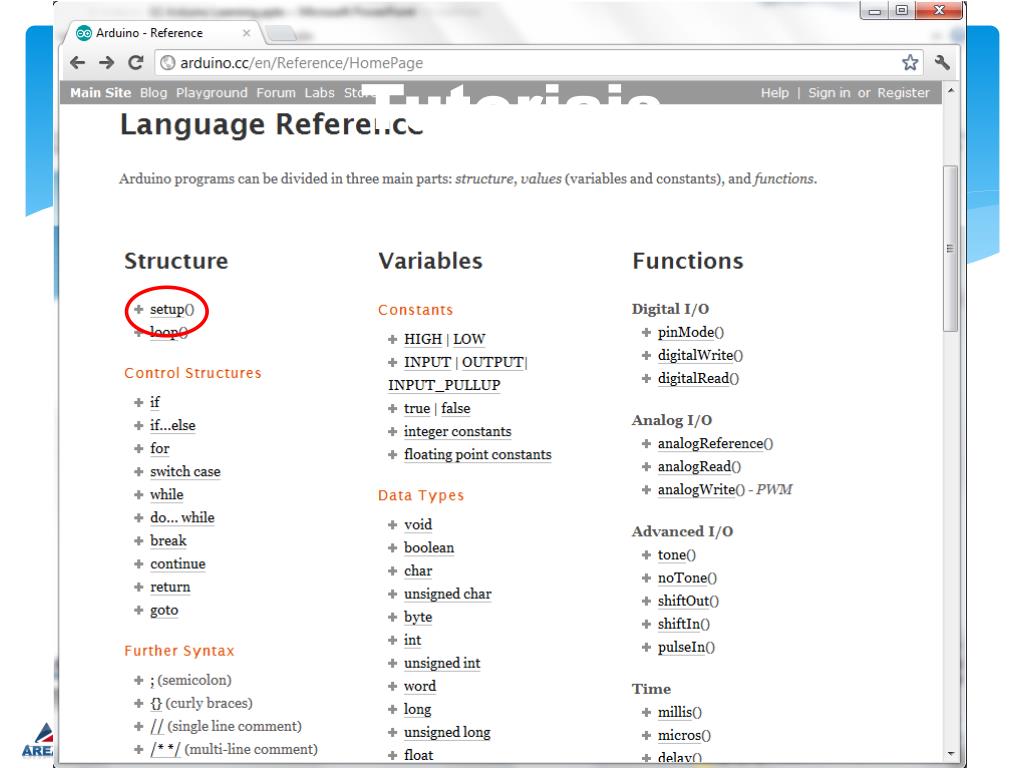Click the Register link

tap(903, 93)
